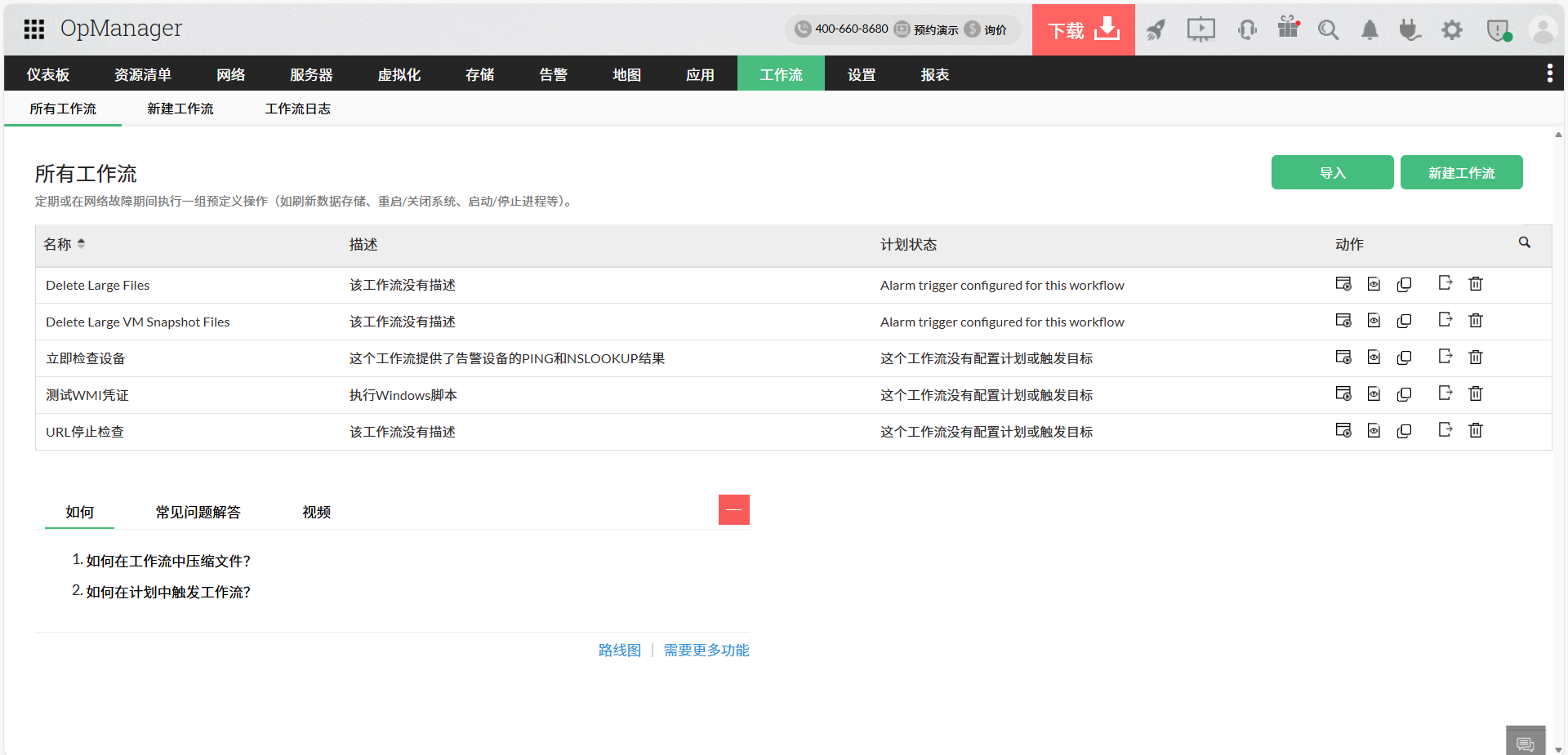Open the user profile avatar
Viewport: 1568px width, 755px height.
point(1542,29)
